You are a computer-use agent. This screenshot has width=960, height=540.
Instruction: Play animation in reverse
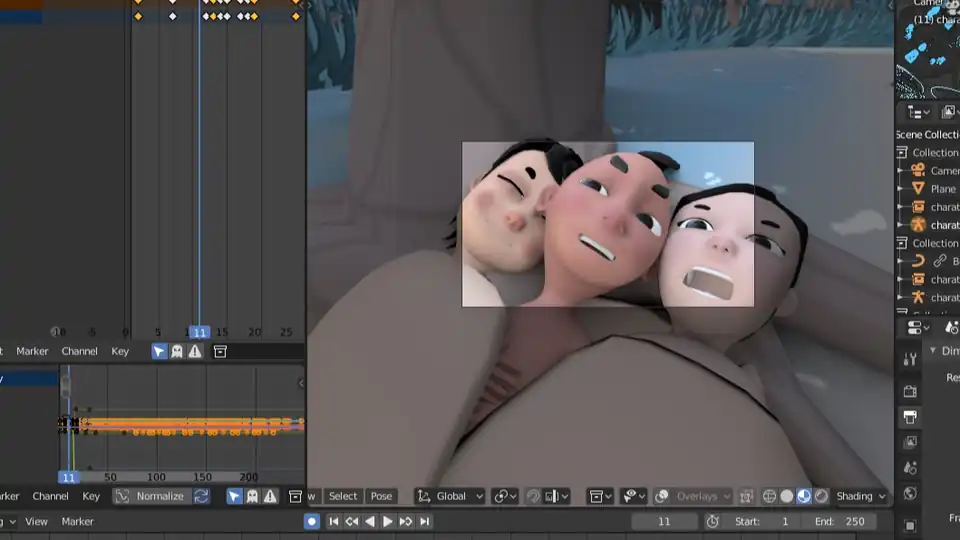370,522
